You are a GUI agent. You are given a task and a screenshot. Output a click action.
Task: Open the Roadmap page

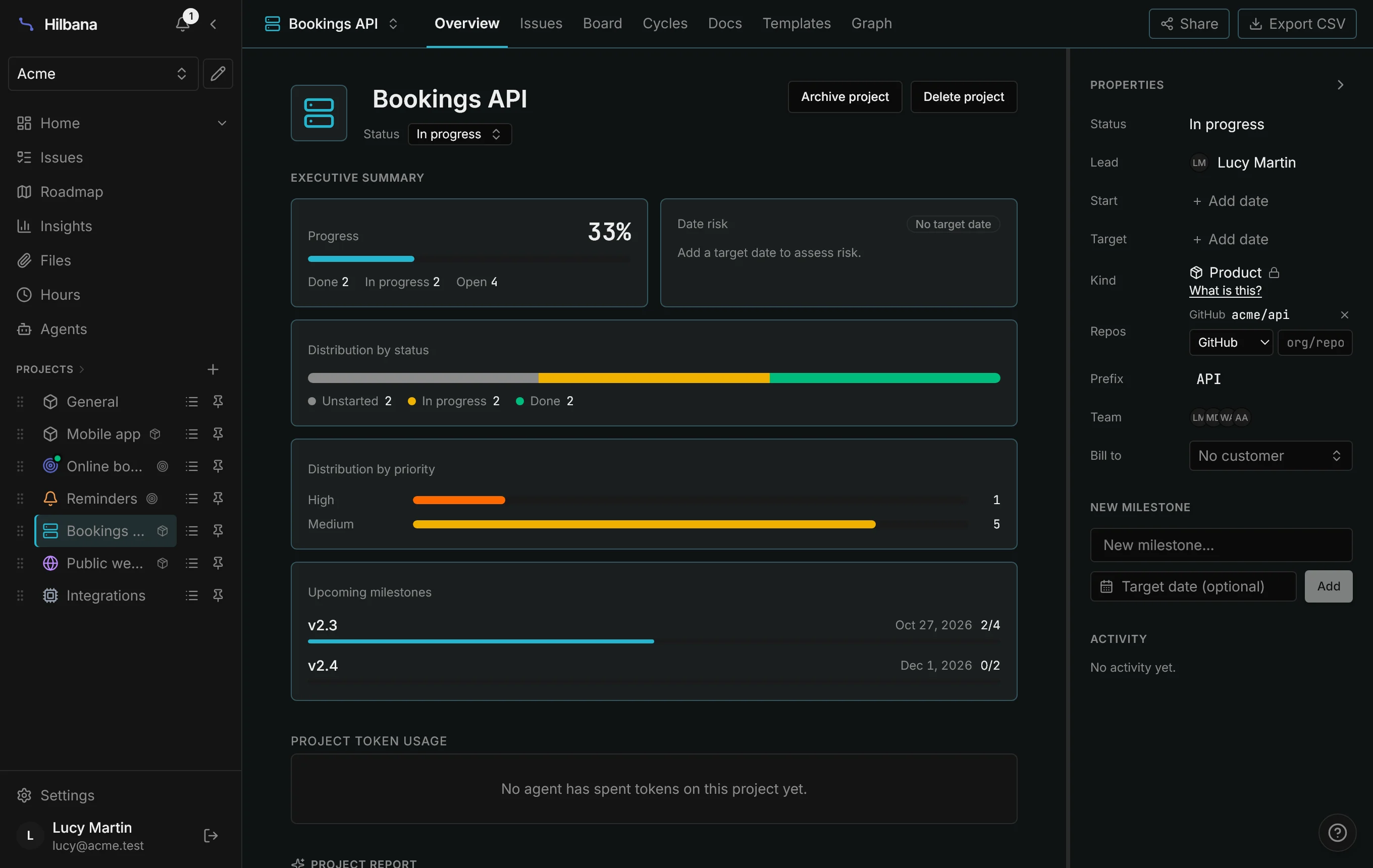coord(72,191)
